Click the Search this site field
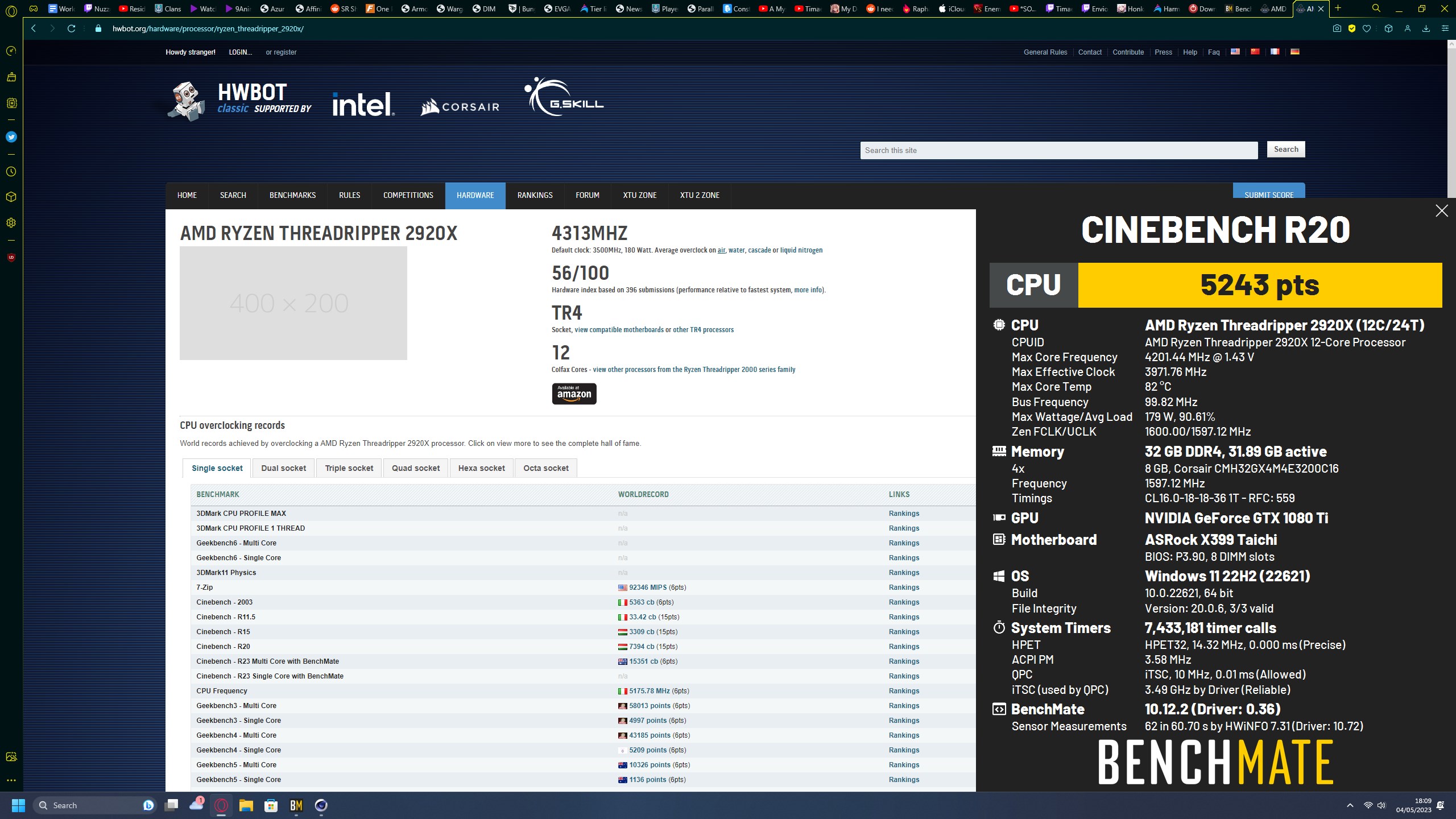 1059,150
